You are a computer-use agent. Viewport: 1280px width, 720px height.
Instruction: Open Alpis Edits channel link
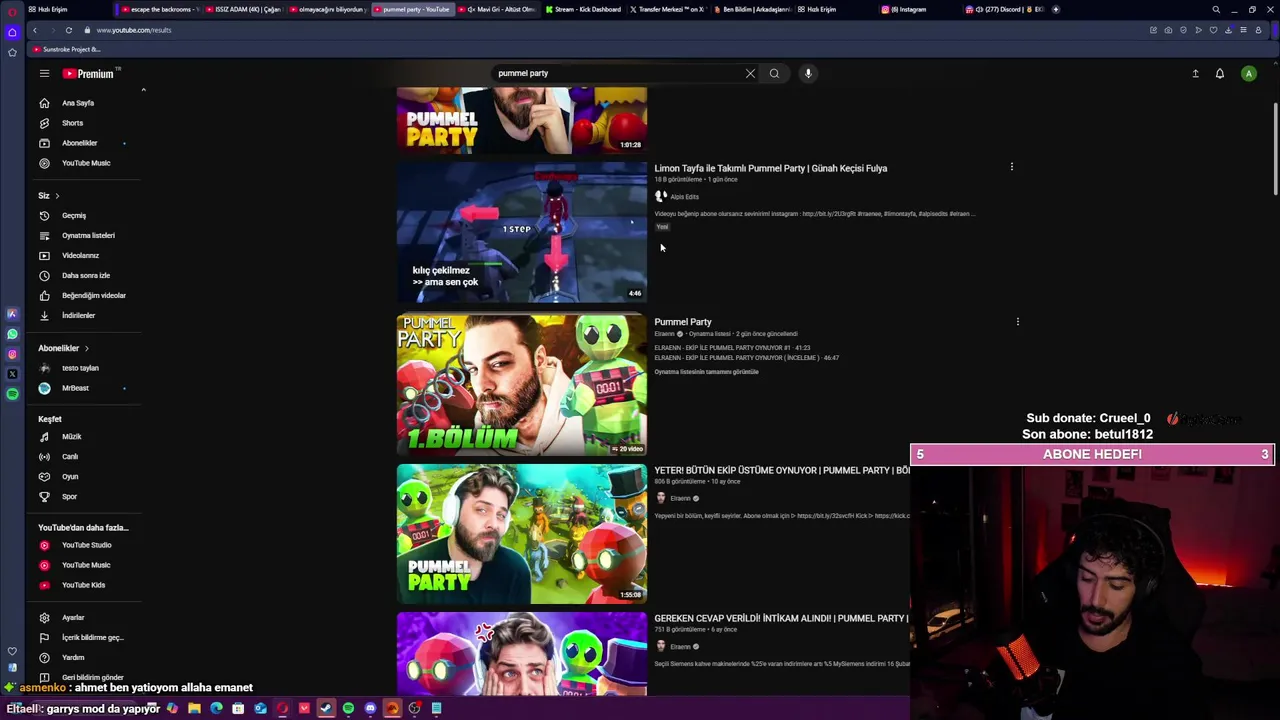(684, 197)
